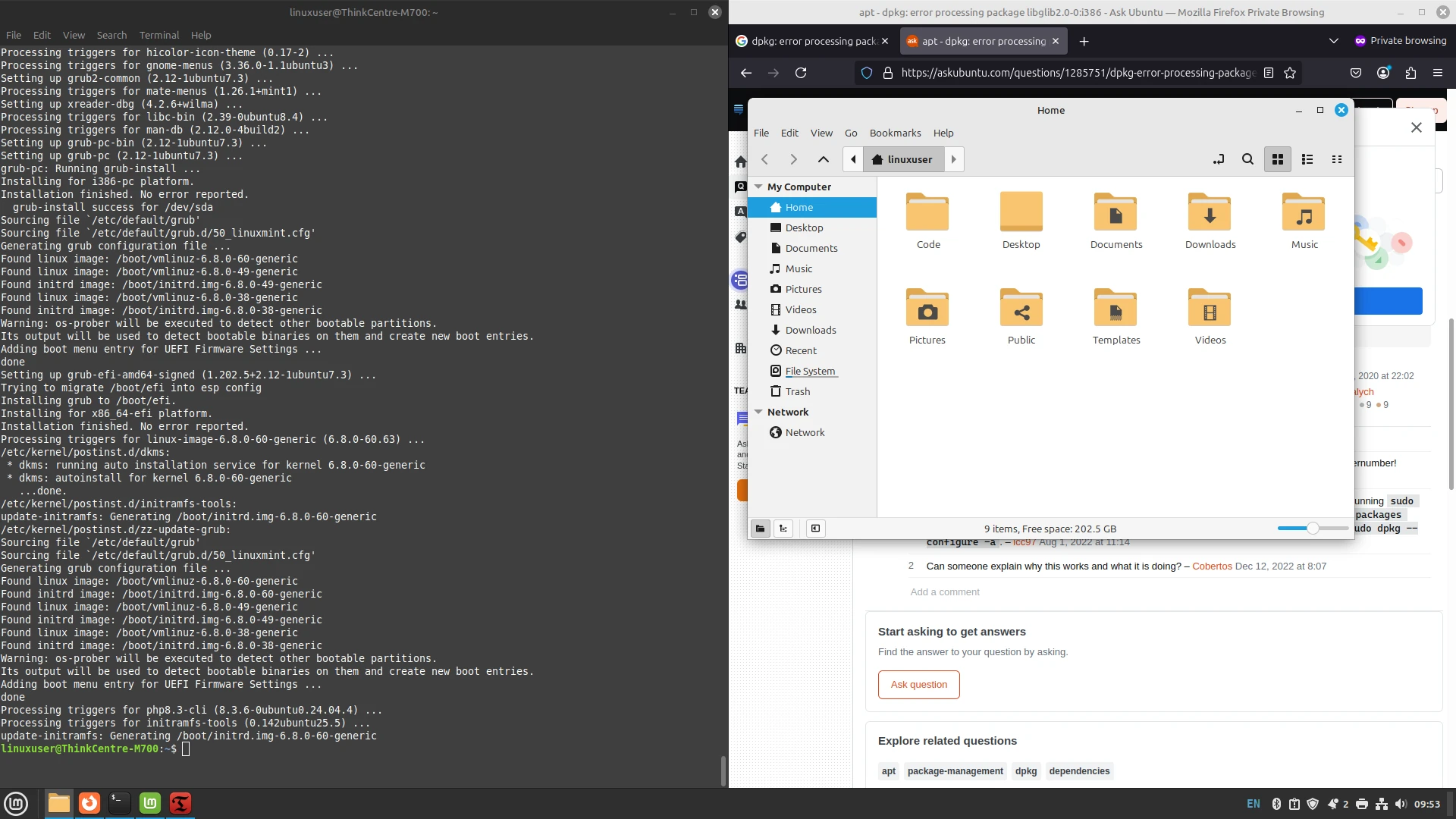Collapse the My Computer sidebar section
This screenshot has width=1456, height=819.
pos(758,187)
